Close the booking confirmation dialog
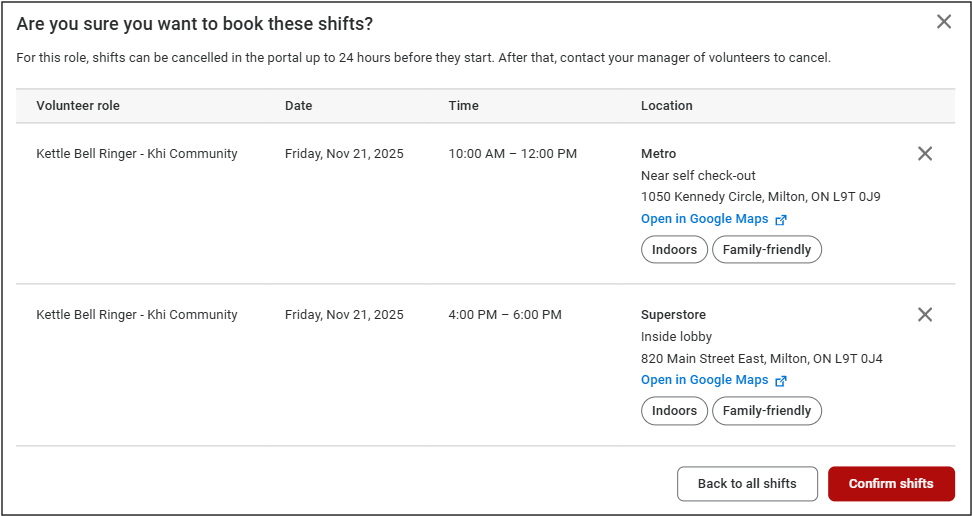Image resolution: width=972 pixels, height=516 pixels. (943, 22)
